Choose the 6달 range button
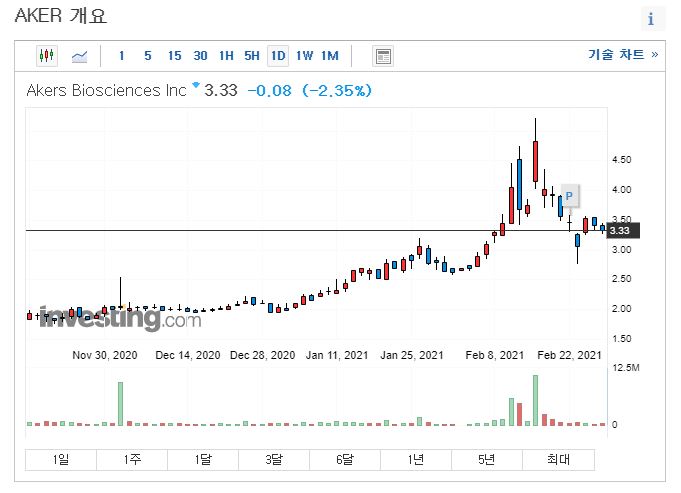 [x=345, y=460]
